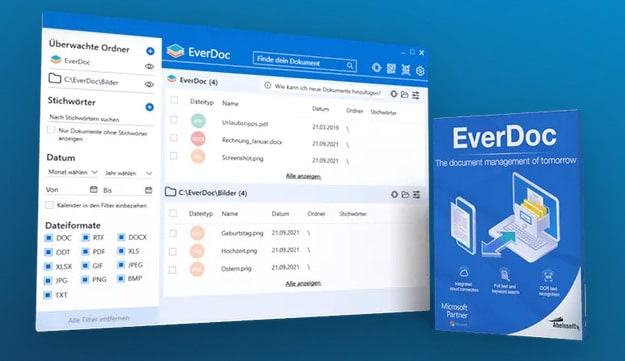Add a new watched folder with plus icon
The height and width of the screenshot is (361, 625).
150,51
